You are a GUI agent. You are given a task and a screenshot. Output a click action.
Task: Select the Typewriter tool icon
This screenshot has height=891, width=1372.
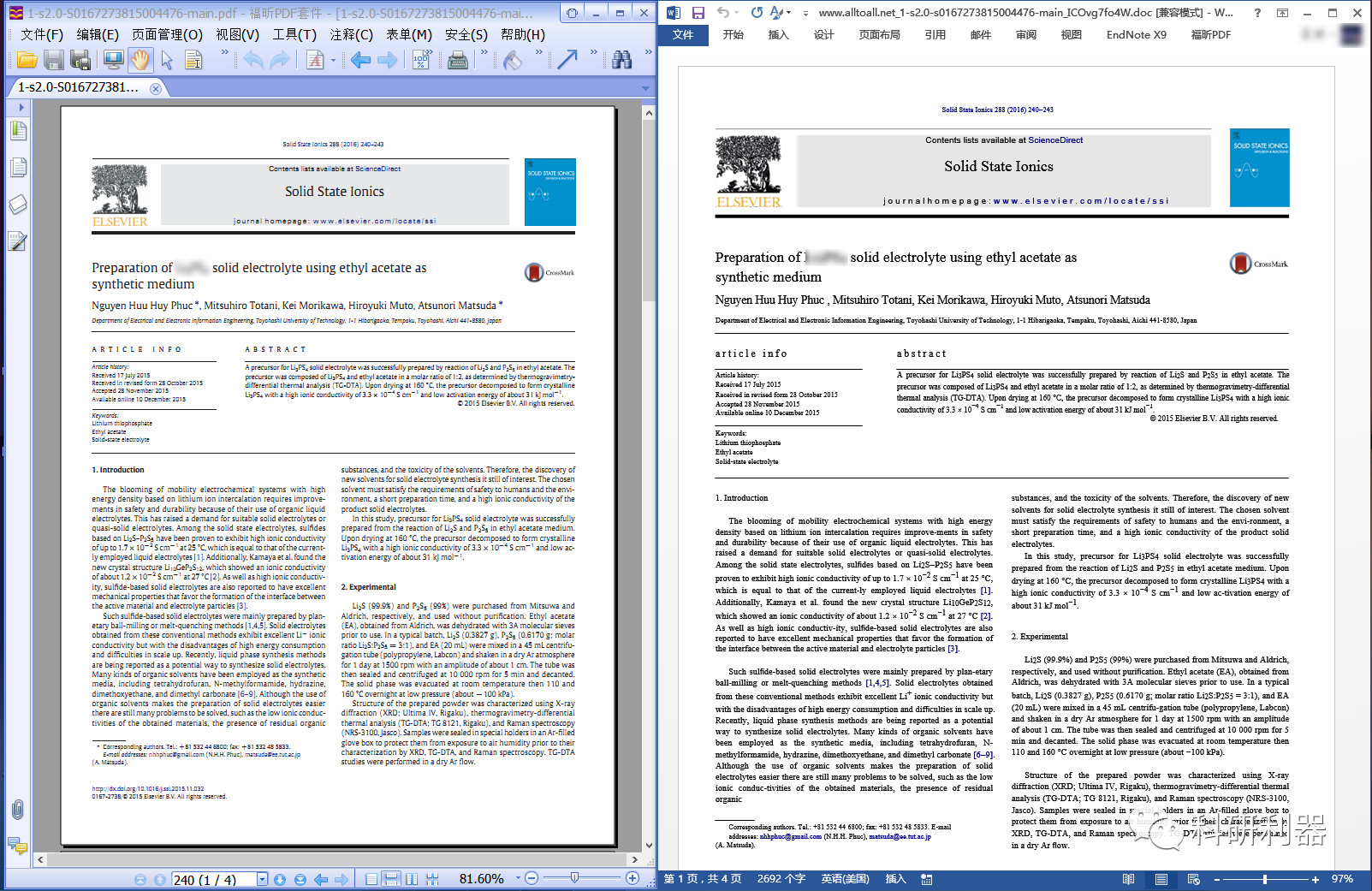click(x=458, y=60)
